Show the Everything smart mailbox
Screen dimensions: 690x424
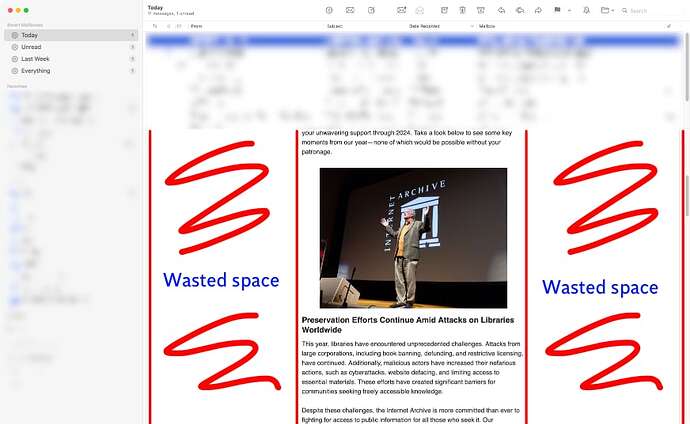click(35, 71)
